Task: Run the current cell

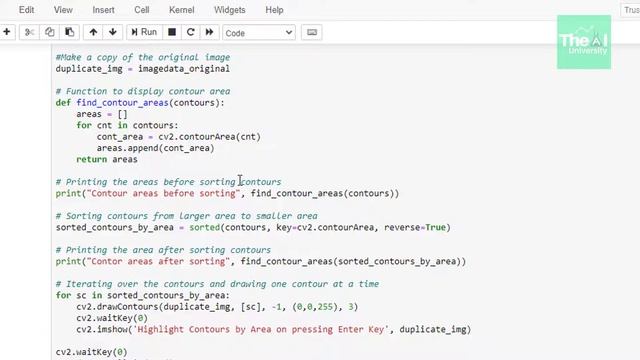Action: click(x=144, y=32)
